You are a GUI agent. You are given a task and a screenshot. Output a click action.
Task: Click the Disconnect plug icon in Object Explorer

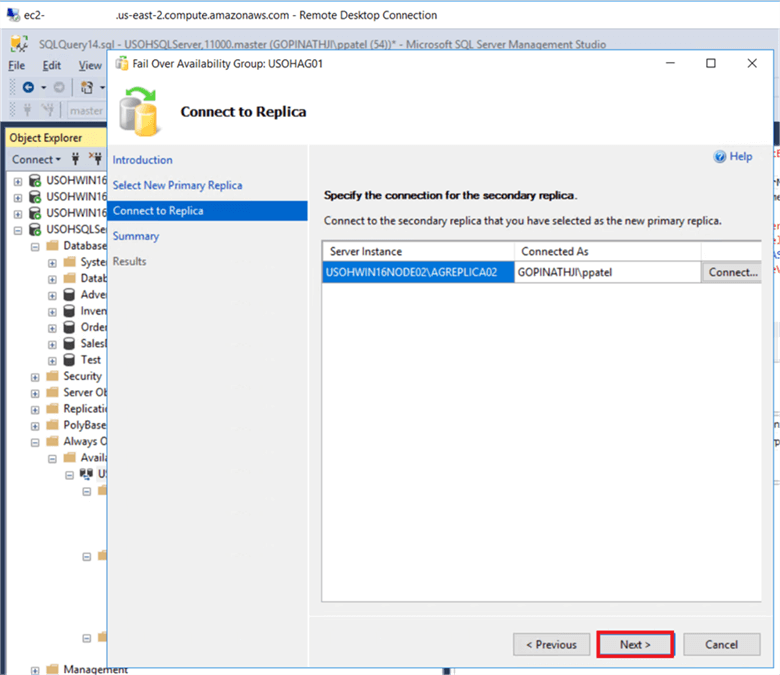click(96, 159)
